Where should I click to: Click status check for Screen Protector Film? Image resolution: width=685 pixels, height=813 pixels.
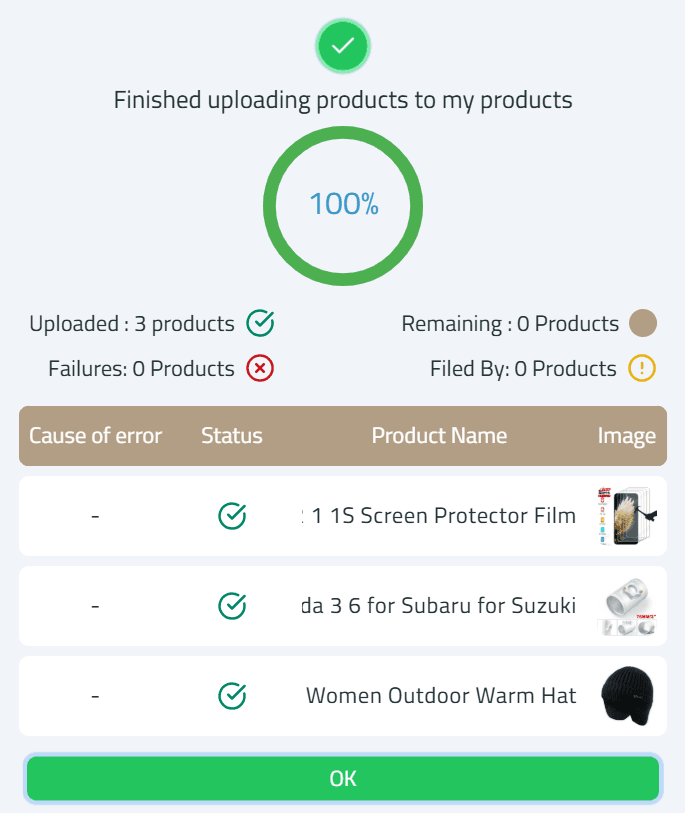[232, 516]
